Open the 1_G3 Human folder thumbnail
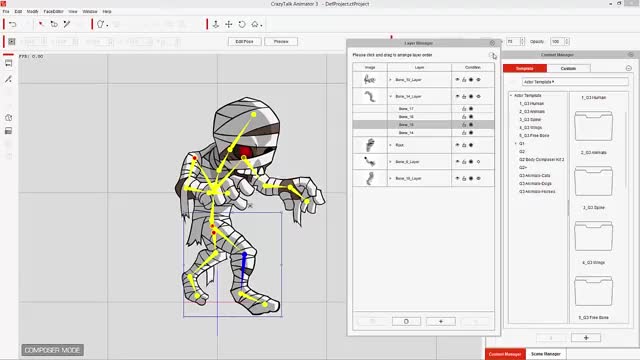The width and height of the screenshot is (640, 360). [x=593, y=126]
